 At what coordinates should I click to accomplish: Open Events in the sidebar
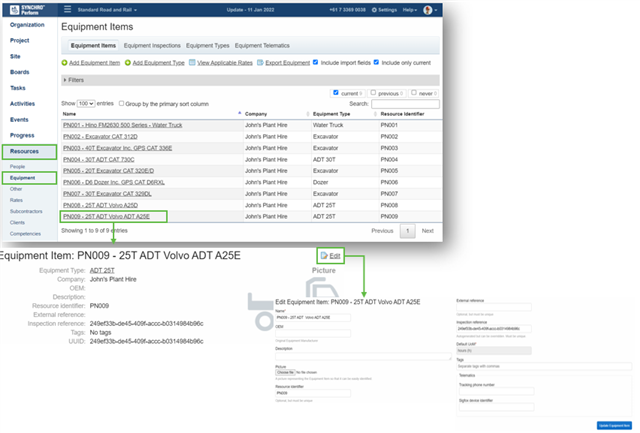point(19,120)
